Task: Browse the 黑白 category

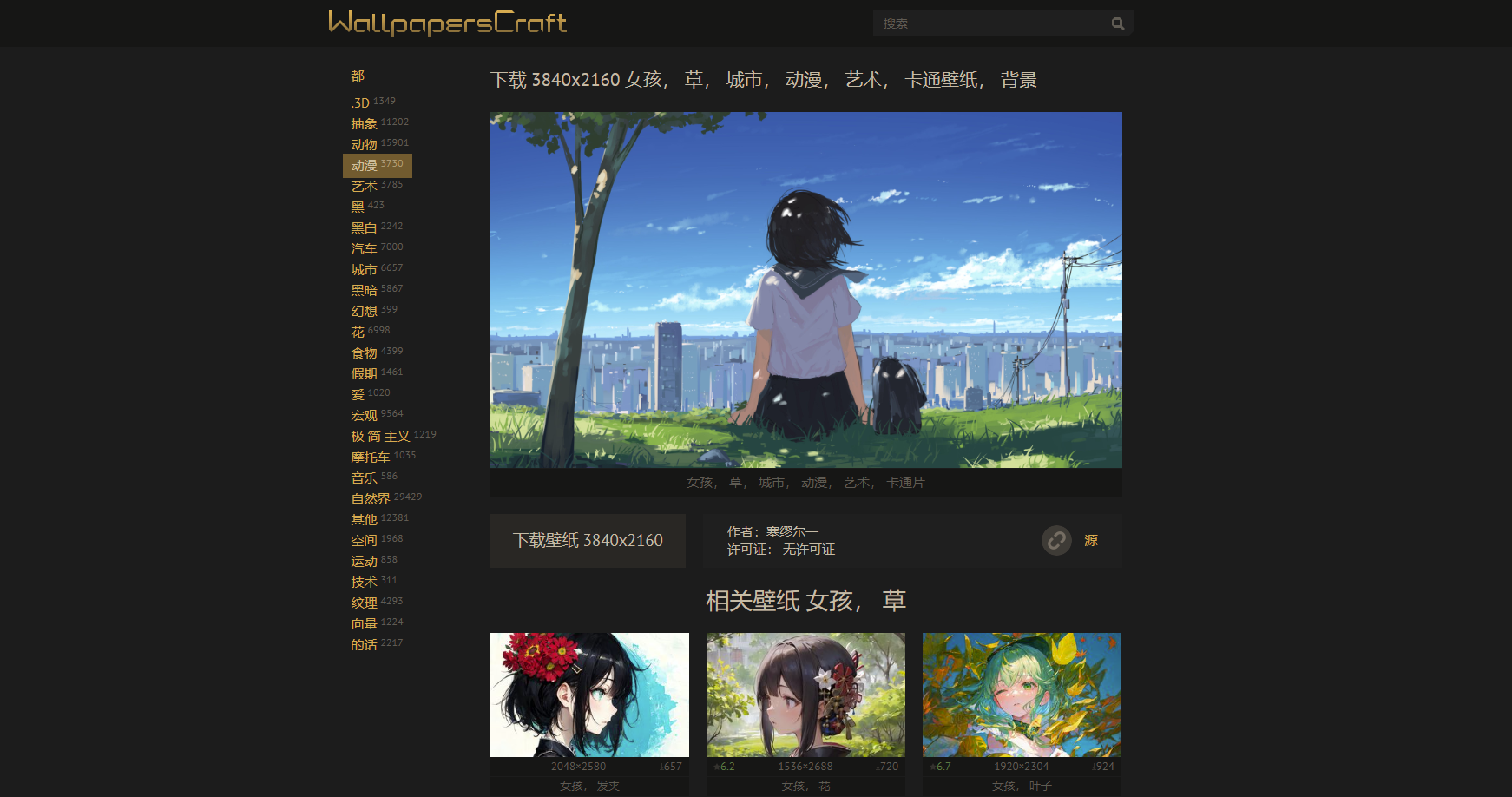Action: 364,227
